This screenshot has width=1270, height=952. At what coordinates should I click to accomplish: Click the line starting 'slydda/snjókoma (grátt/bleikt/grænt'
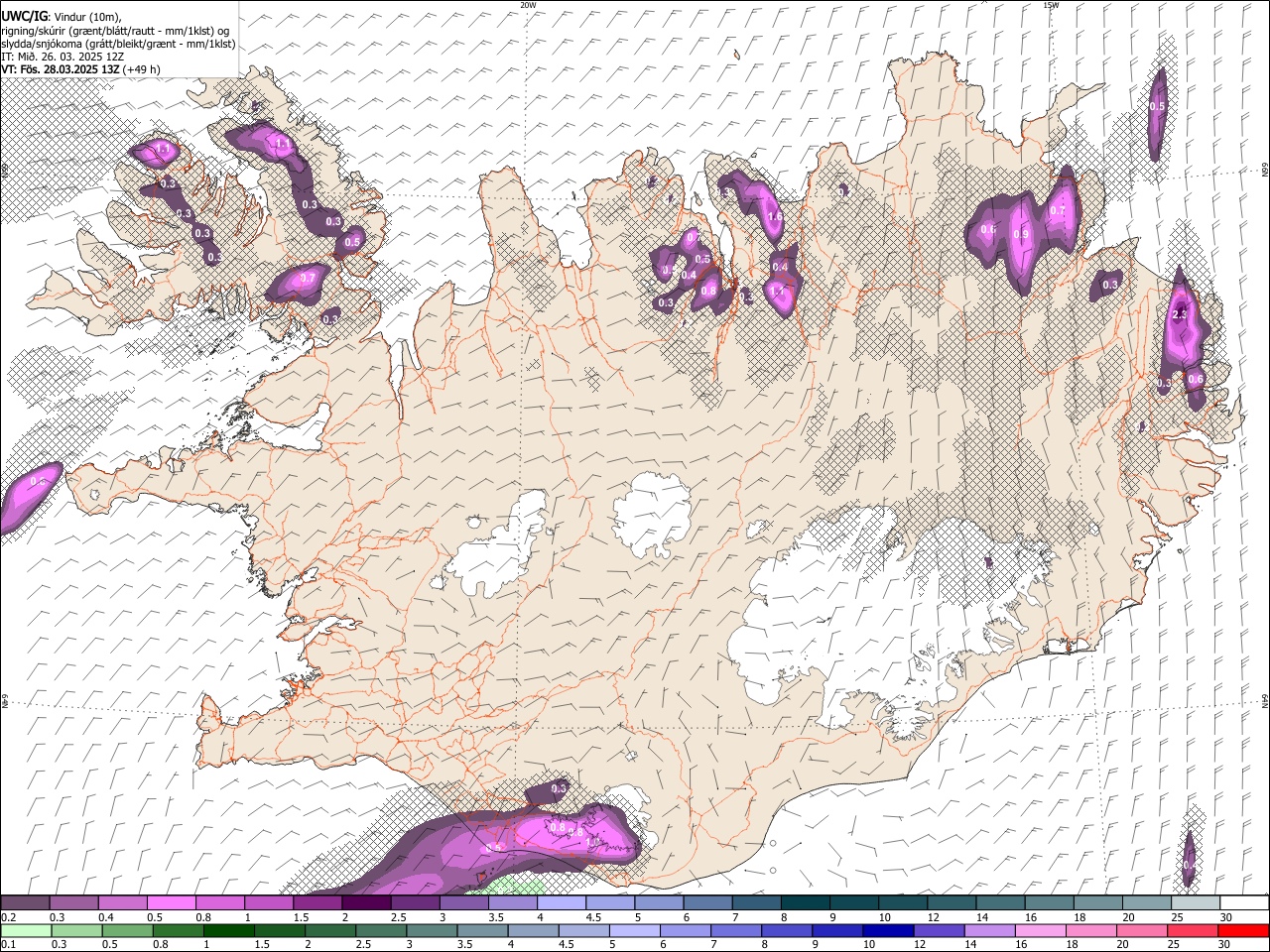click(x=118, y=44)
